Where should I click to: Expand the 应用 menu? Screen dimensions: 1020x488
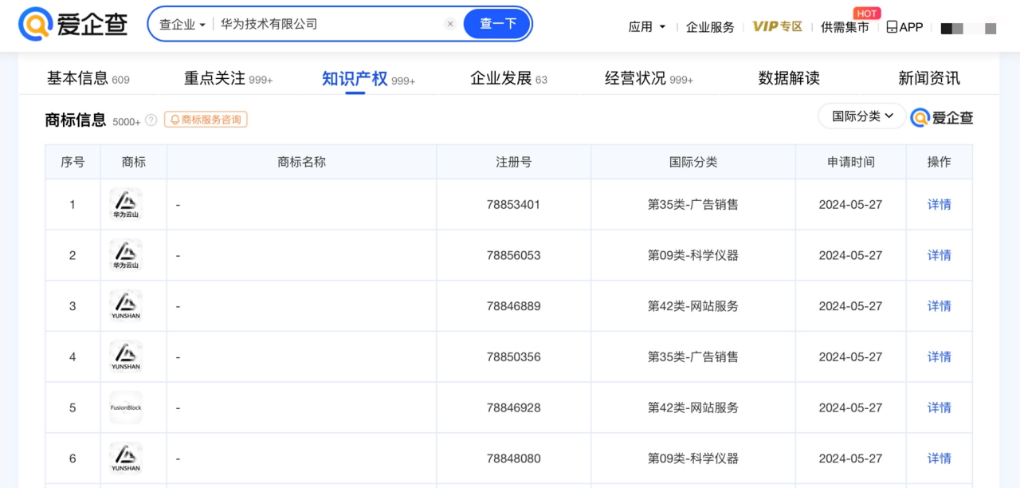(x=647, y=27)
